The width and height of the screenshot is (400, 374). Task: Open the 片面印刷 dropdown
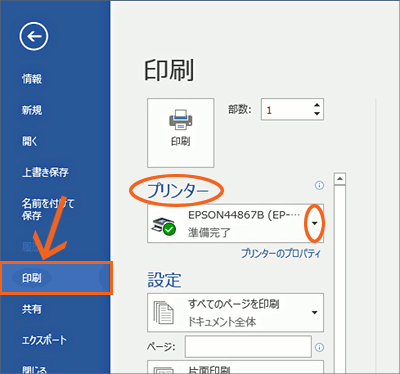click(235, 367)
